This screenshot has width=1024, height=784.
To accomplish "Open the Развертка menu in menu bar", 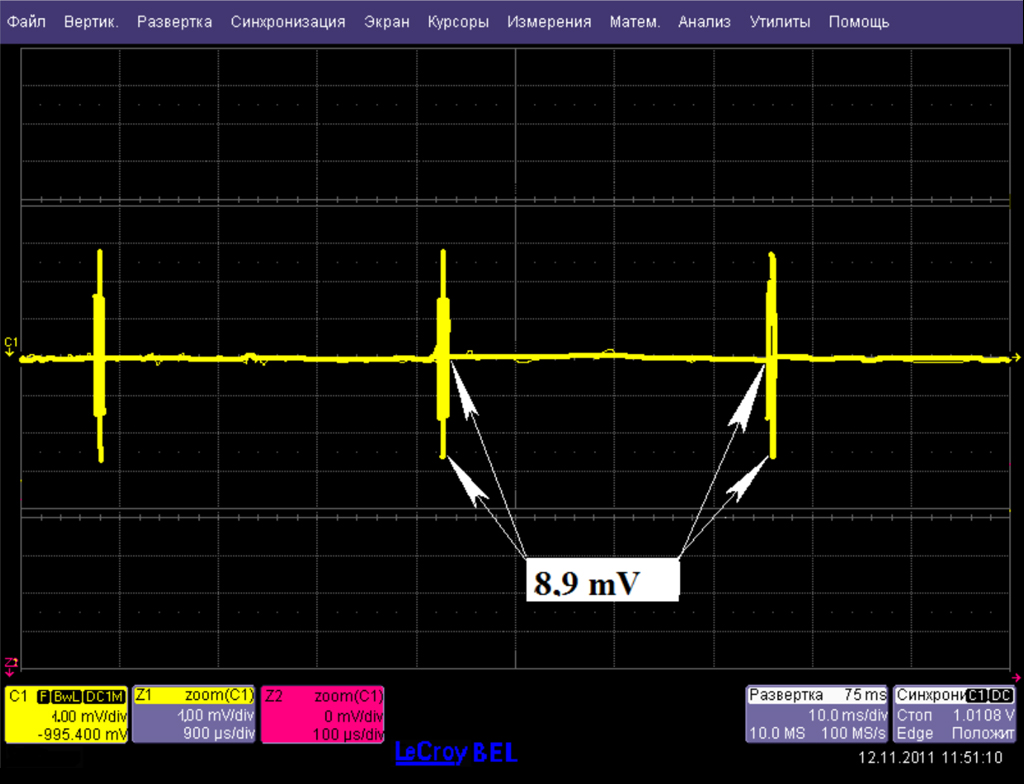I will click(174, 22).
